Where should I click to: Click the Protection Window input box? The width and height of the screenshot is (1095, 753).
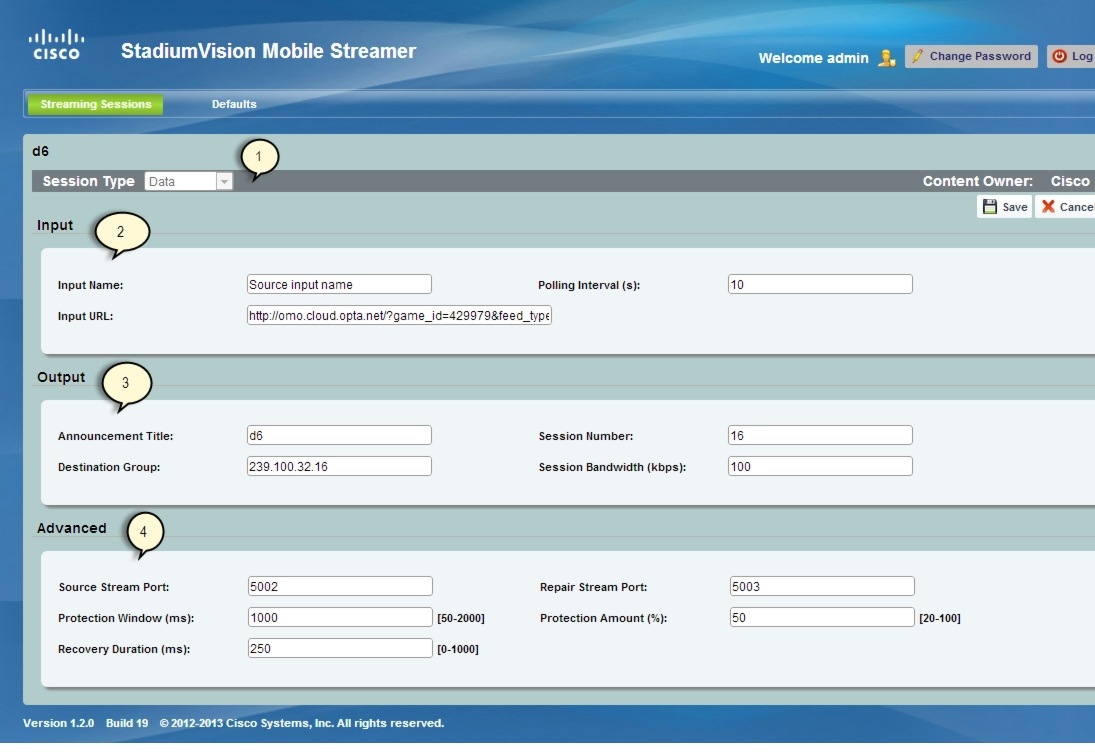tap(339, 616)
